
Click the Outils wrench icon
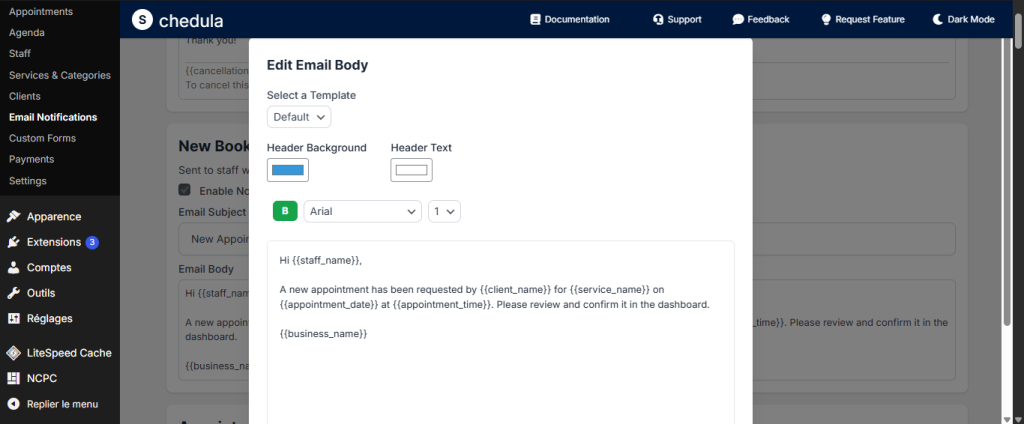coord(13,293)
